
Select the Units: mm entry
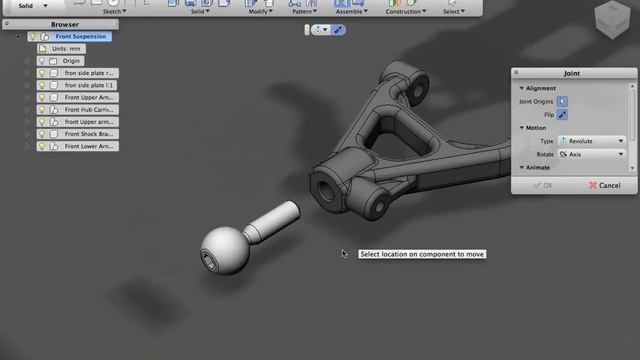pyautogui.click(x=66, y=49)
